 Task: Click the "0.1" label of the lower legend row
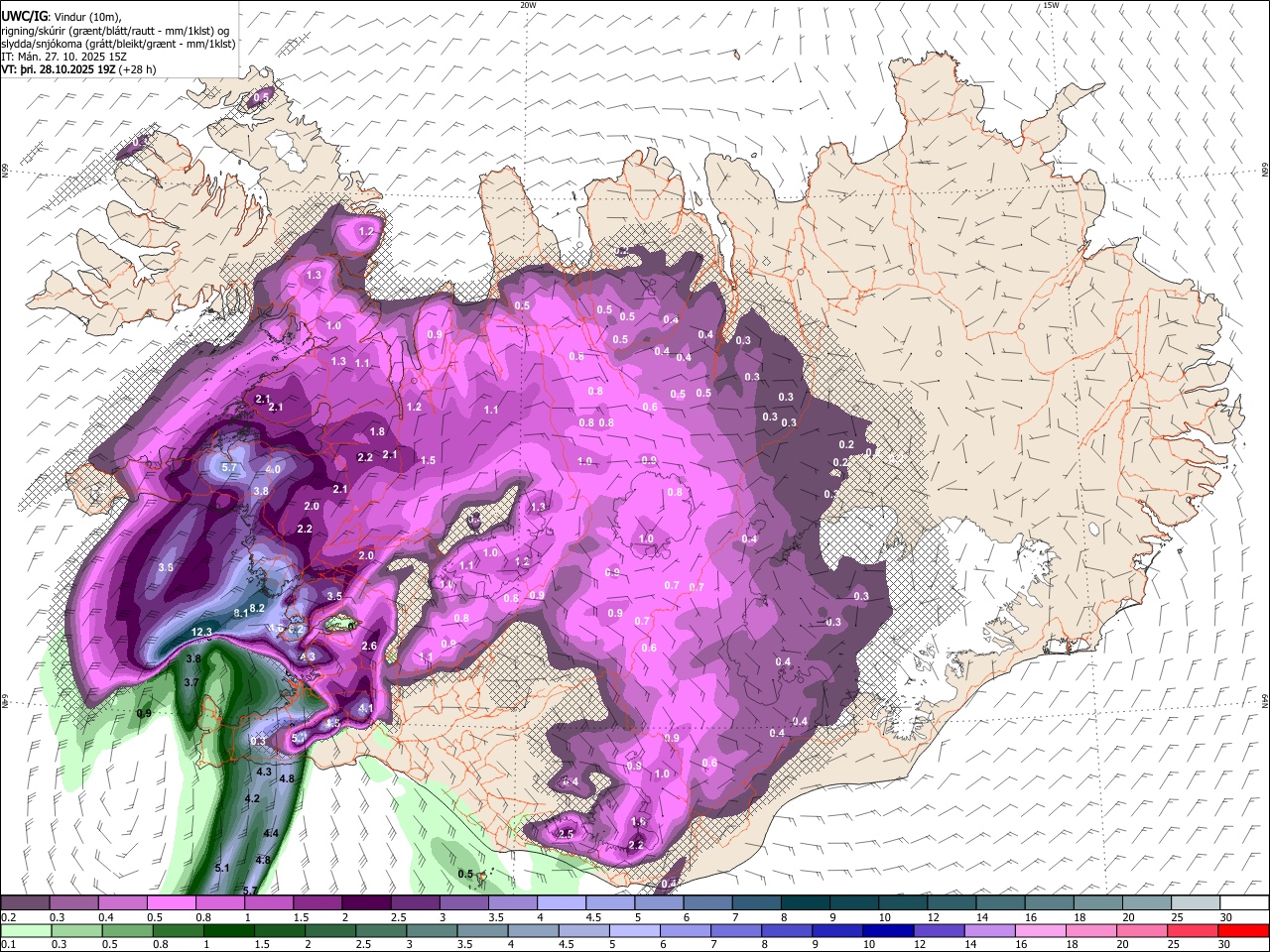7,945
